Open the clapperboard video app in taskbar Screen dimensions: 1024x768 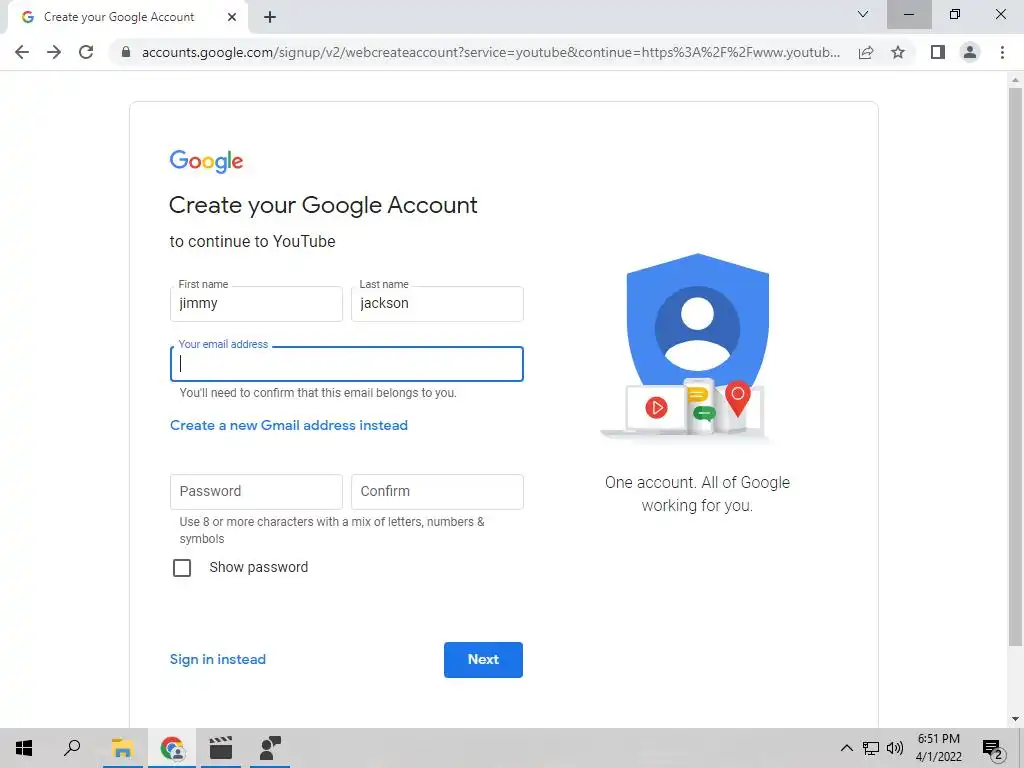pos(221,748)
